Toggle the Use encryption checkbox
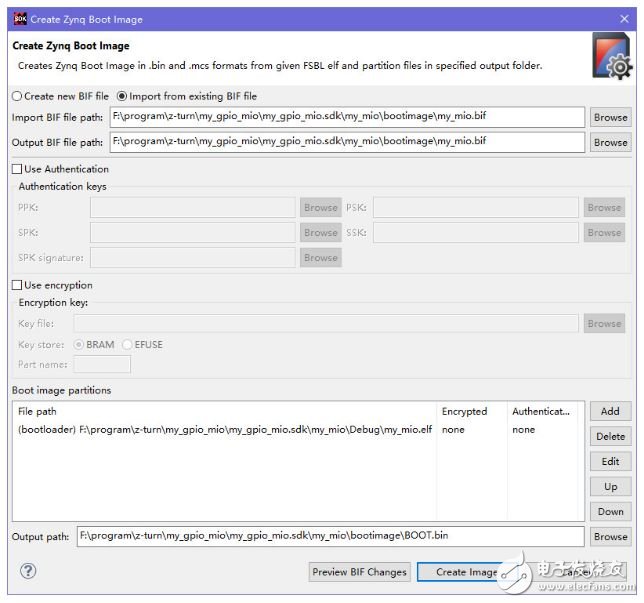The height and width of the screenshot is (603, 644). 17,285
